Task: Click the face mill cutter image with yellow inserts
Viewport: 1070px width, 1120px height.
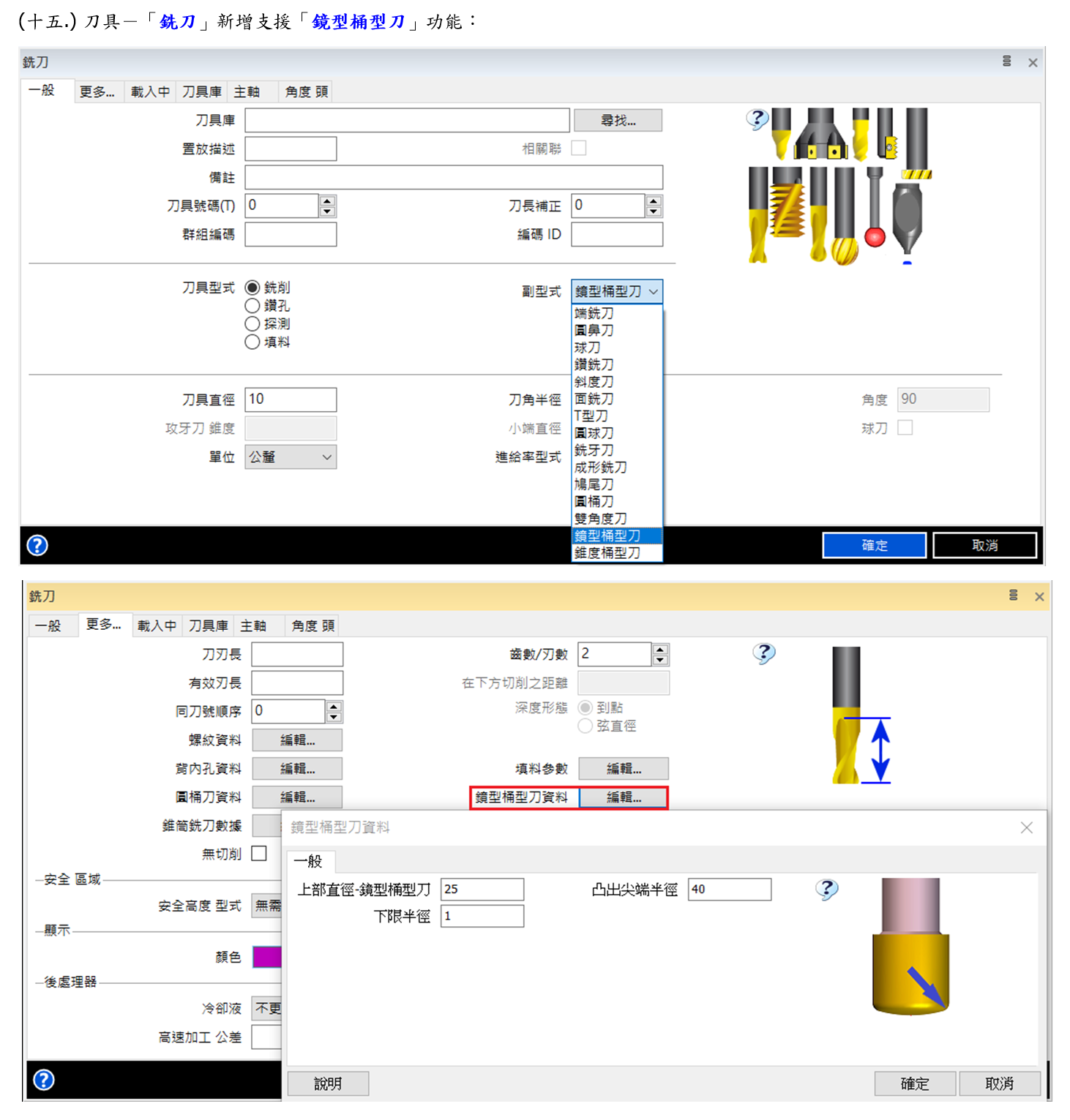Action: click(x=821, y=135)
